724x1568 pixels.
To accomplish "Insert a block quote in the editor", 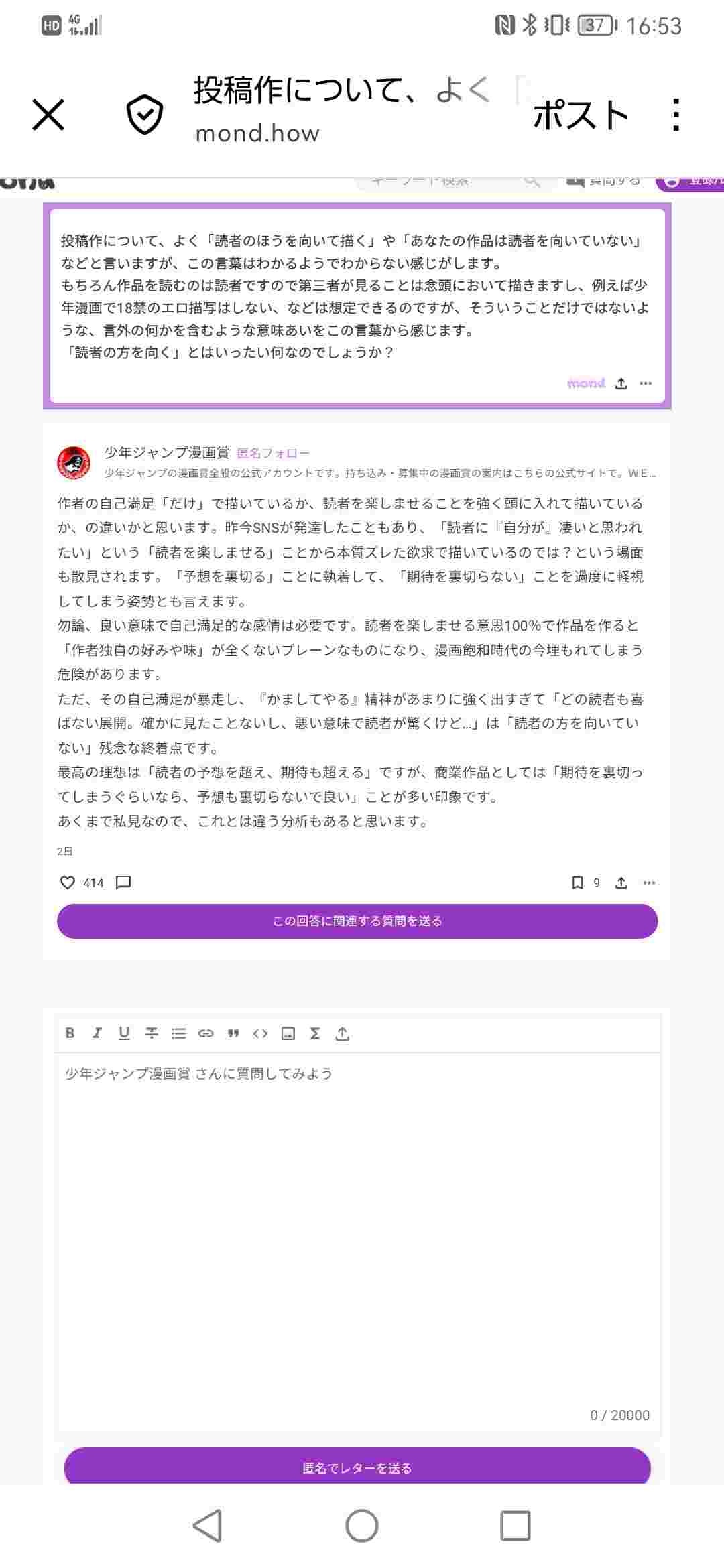I will point(233,1033).
